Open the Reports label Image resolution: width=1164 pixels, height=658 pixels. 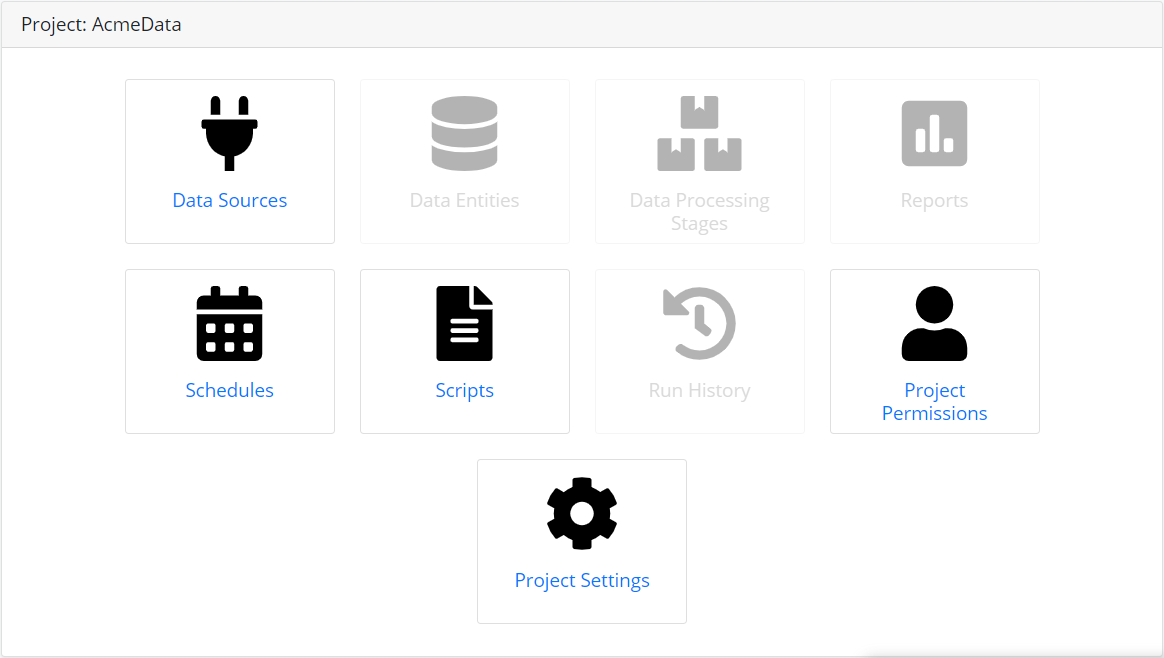click(935, 201)
